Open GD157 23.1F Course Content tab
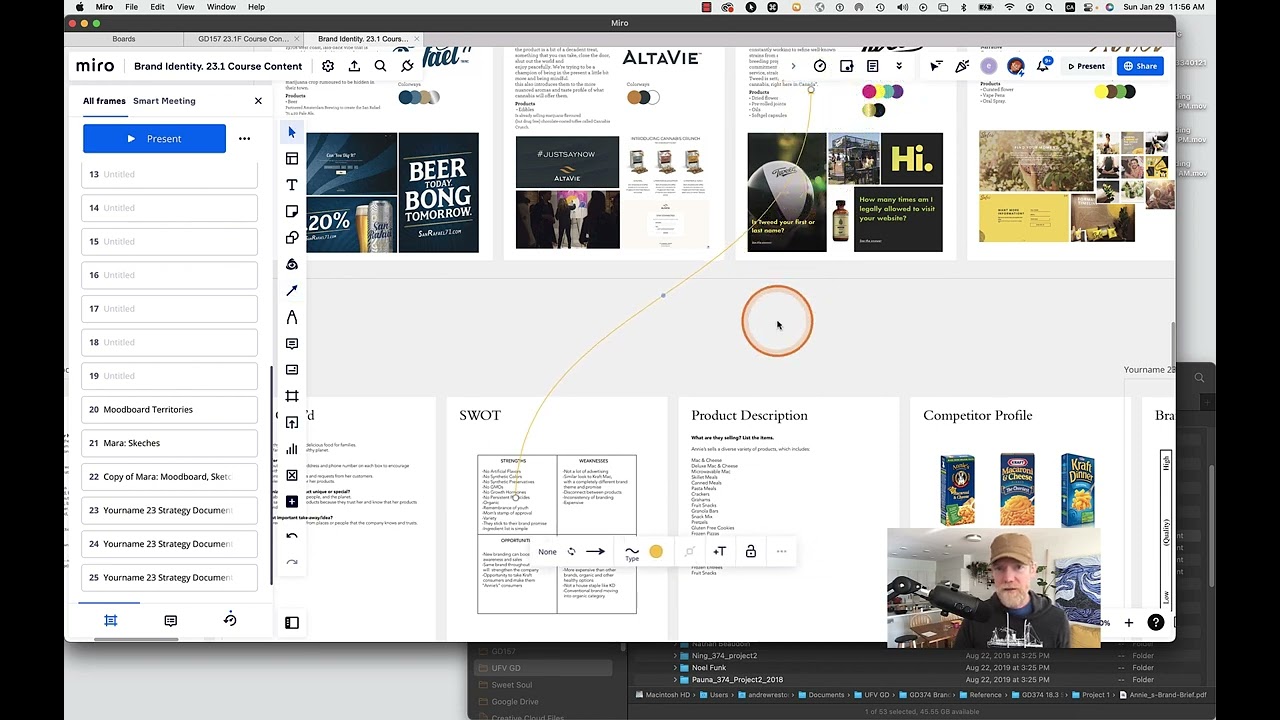The height and width of the screenshot is (720, 1280). [x=243, y=39]
